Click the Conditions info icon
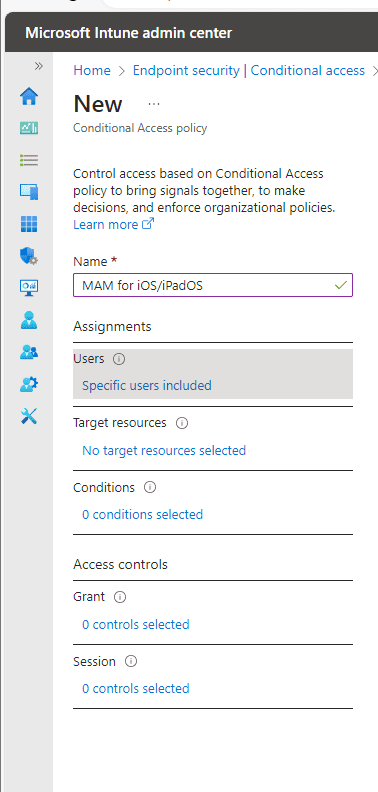The height and width of the screenshot is (792, 378). pyautogui.click(x=150, y=487)
